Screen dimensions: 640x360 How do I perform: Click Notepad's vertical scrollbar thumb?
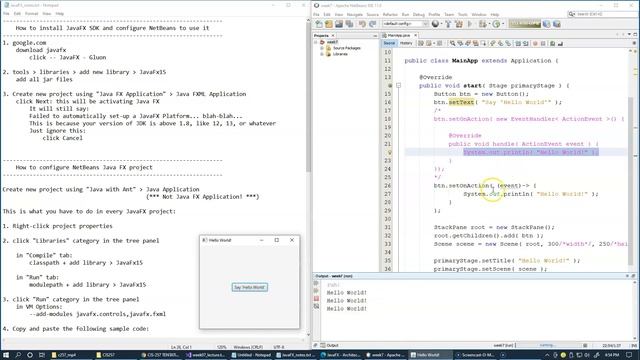click(309, 98)
